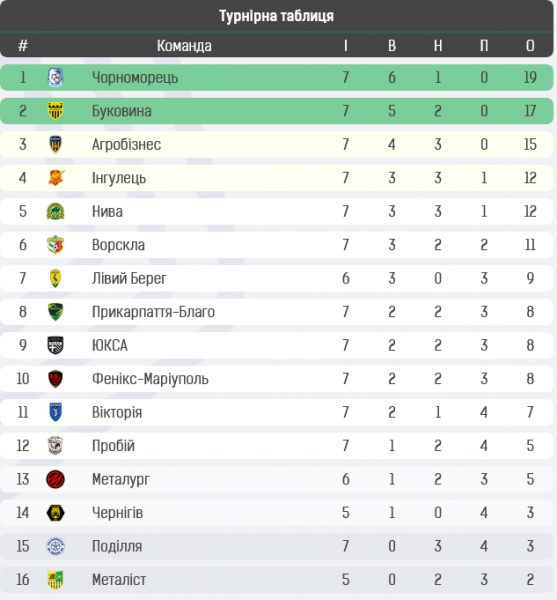Click the Нива green badge
Screen dimensions: 557x600
55,211
